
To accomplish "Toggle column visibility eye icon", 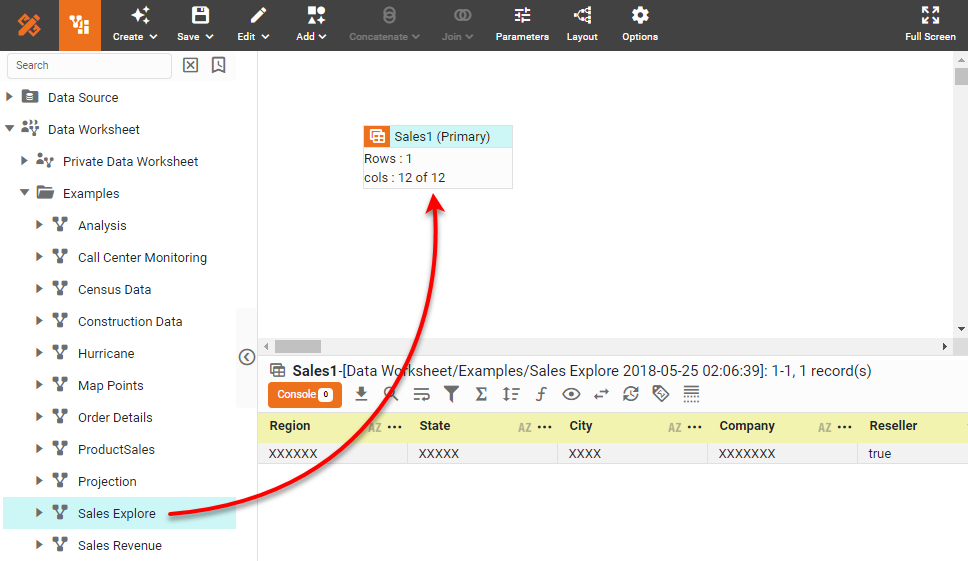I will pos(571,395).
